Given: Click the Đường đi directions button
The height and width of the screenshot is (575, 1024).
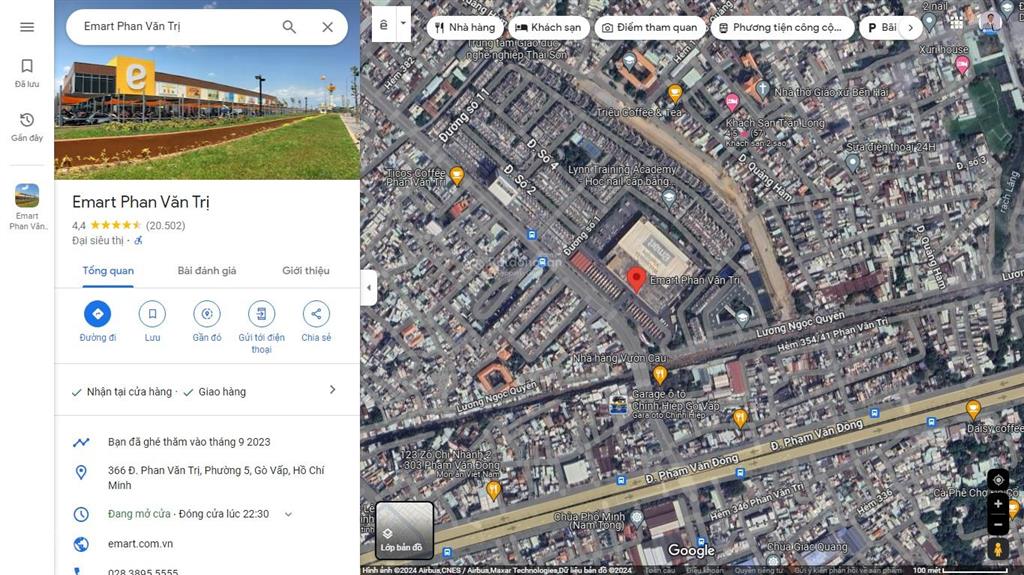Looking at the screenshot, I should [x=98, y=314].
